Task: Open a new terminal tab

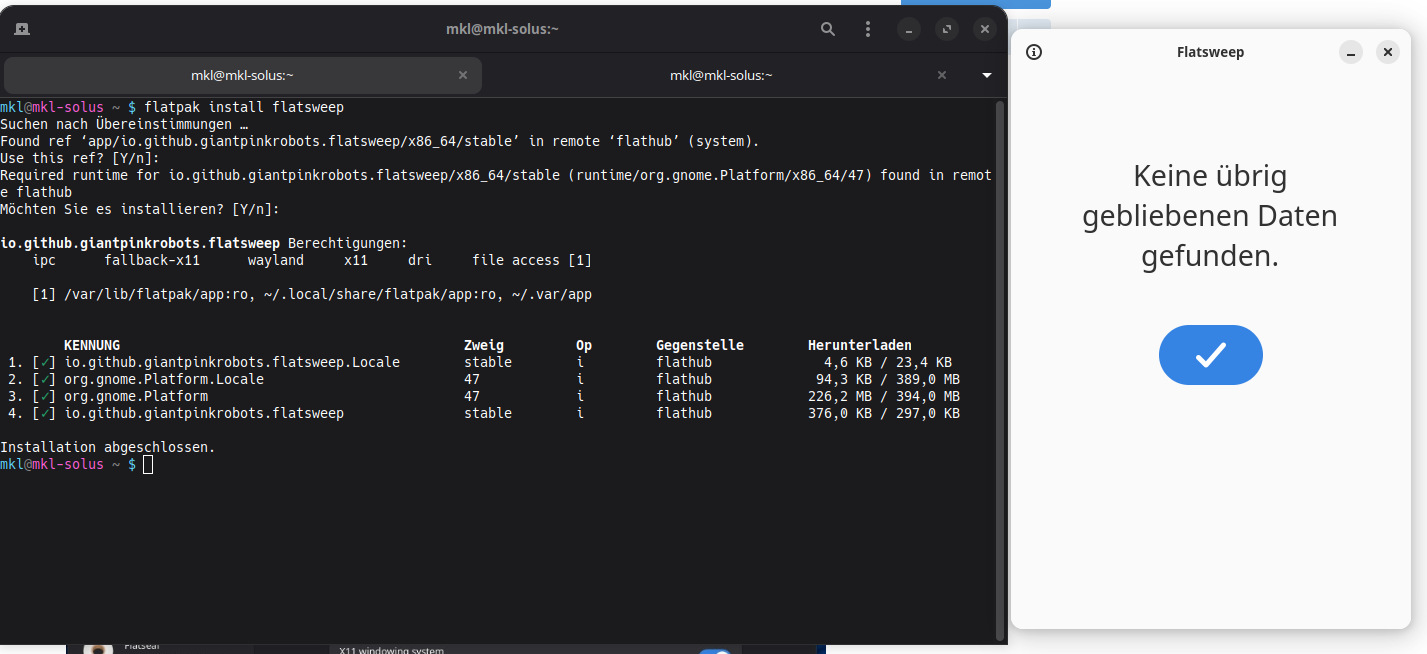Action: point(22,29)
